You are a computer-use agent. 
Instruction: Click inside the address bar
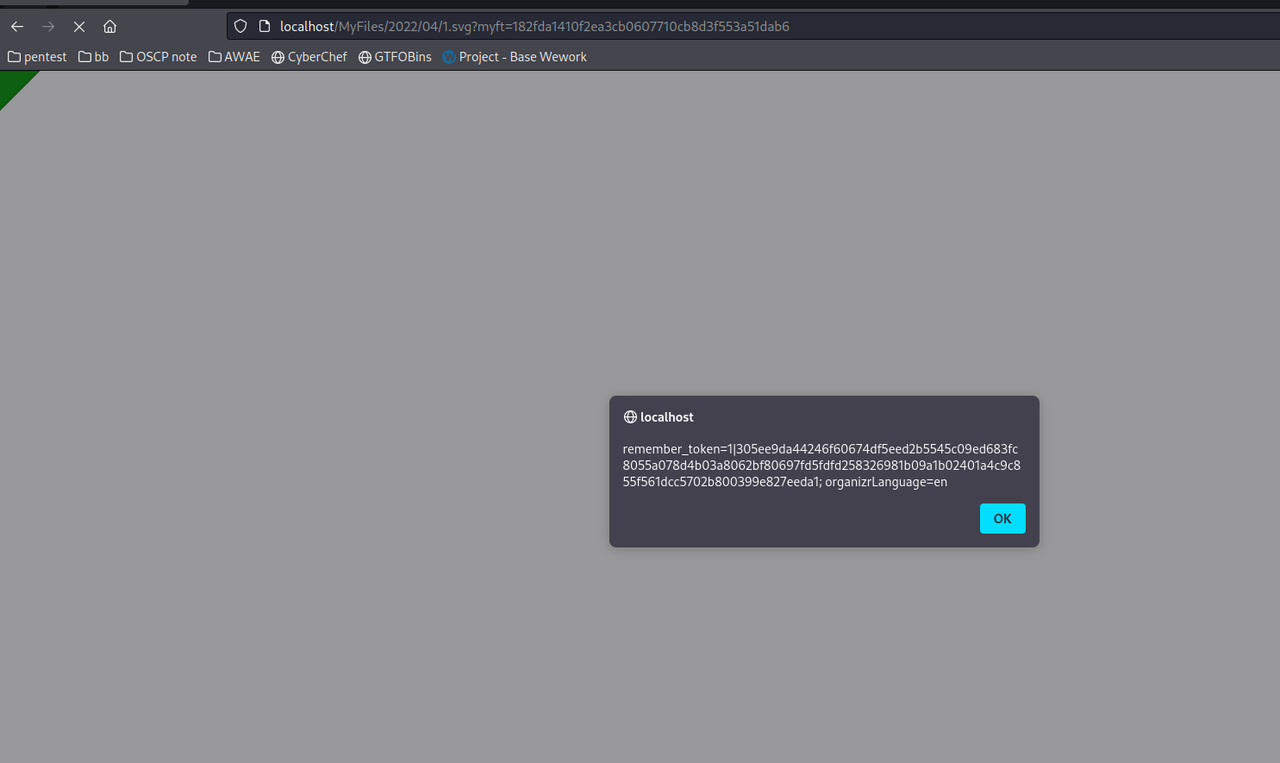(600, 26)
